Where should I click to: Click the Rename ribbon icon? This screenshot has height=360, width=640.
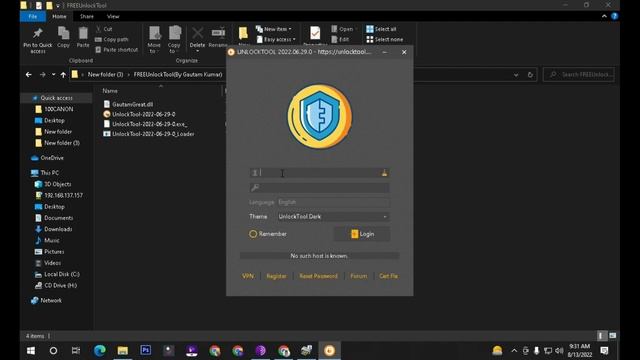tap(218, 33)
